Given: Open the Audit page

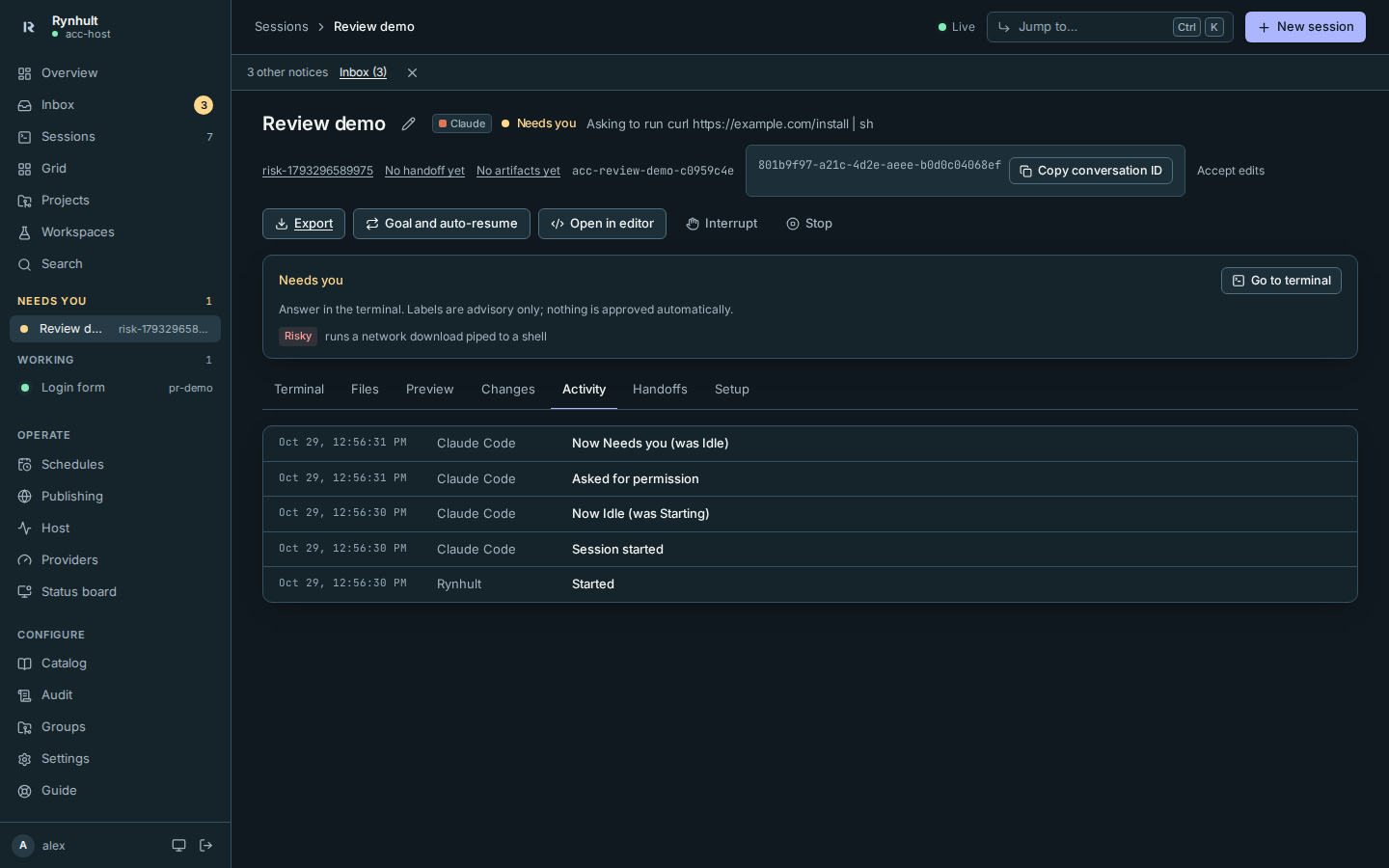Looking at the screenshot, I should click(115, 695).
